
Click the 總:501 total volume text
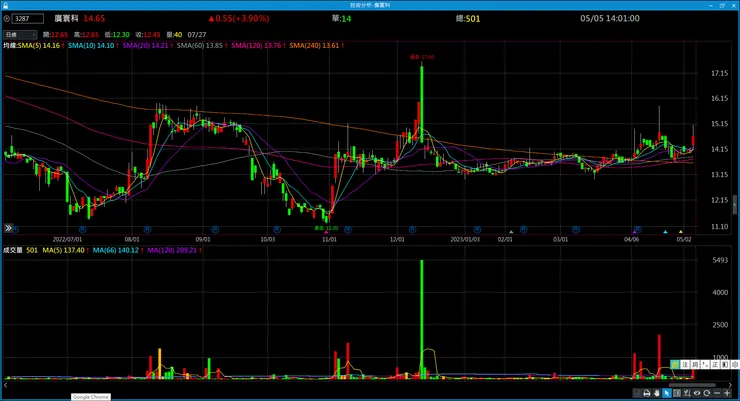[468, 19]
